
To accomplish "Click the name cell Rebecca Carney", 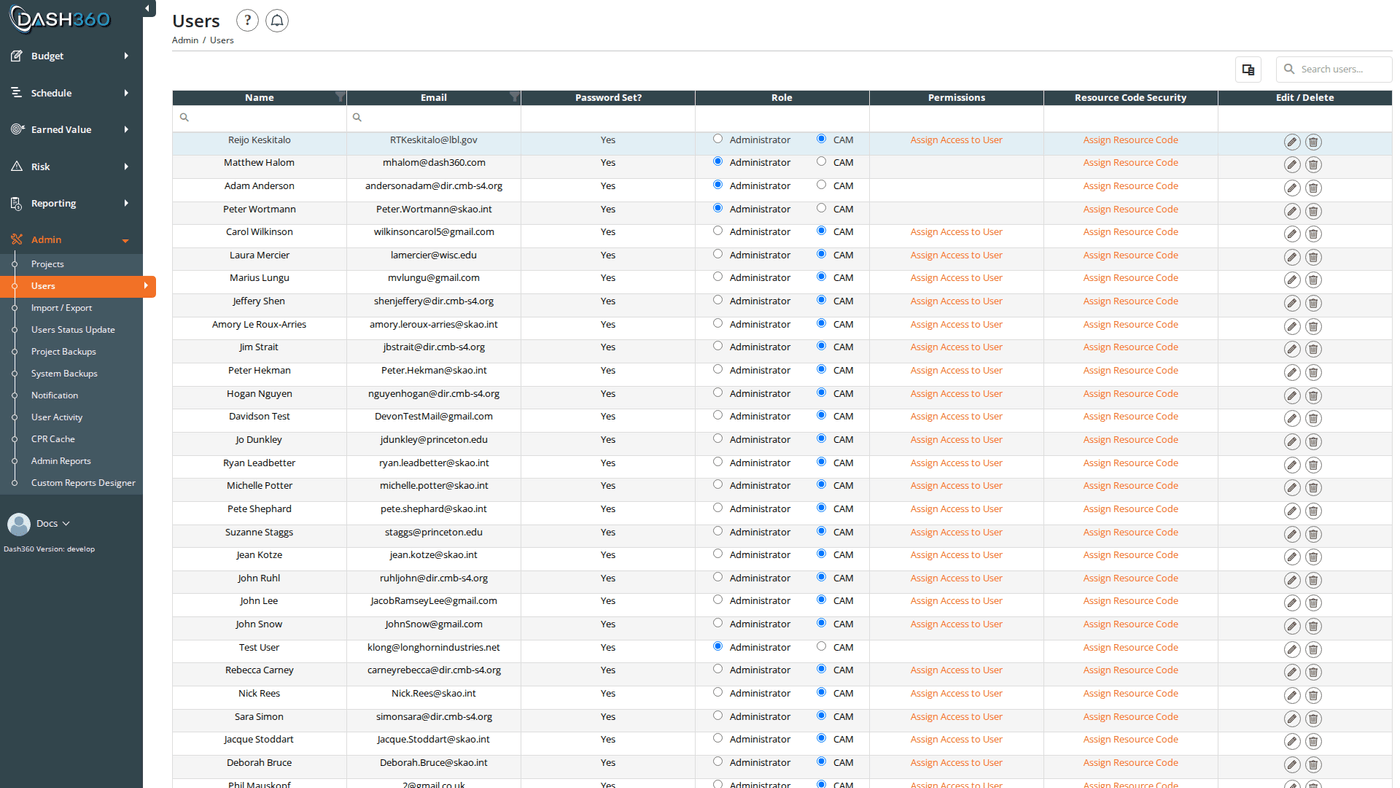I will (259, 670).
